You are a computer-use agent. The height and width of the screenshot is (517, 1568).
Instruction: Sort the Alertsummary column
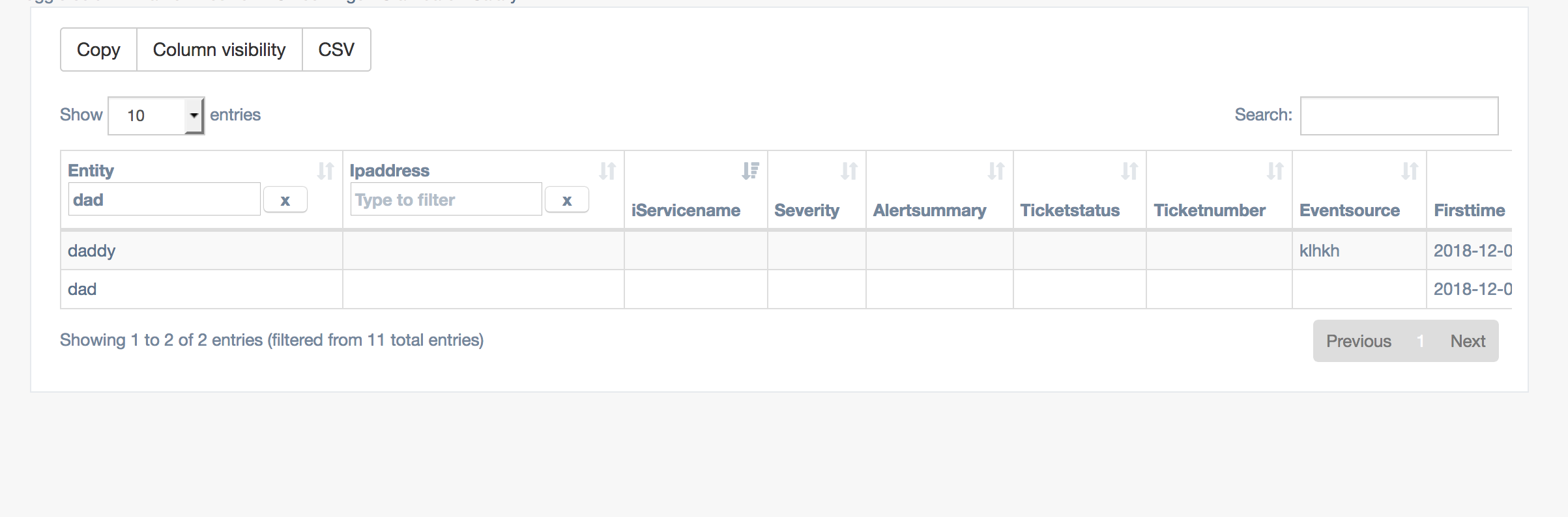click(996, 171)
